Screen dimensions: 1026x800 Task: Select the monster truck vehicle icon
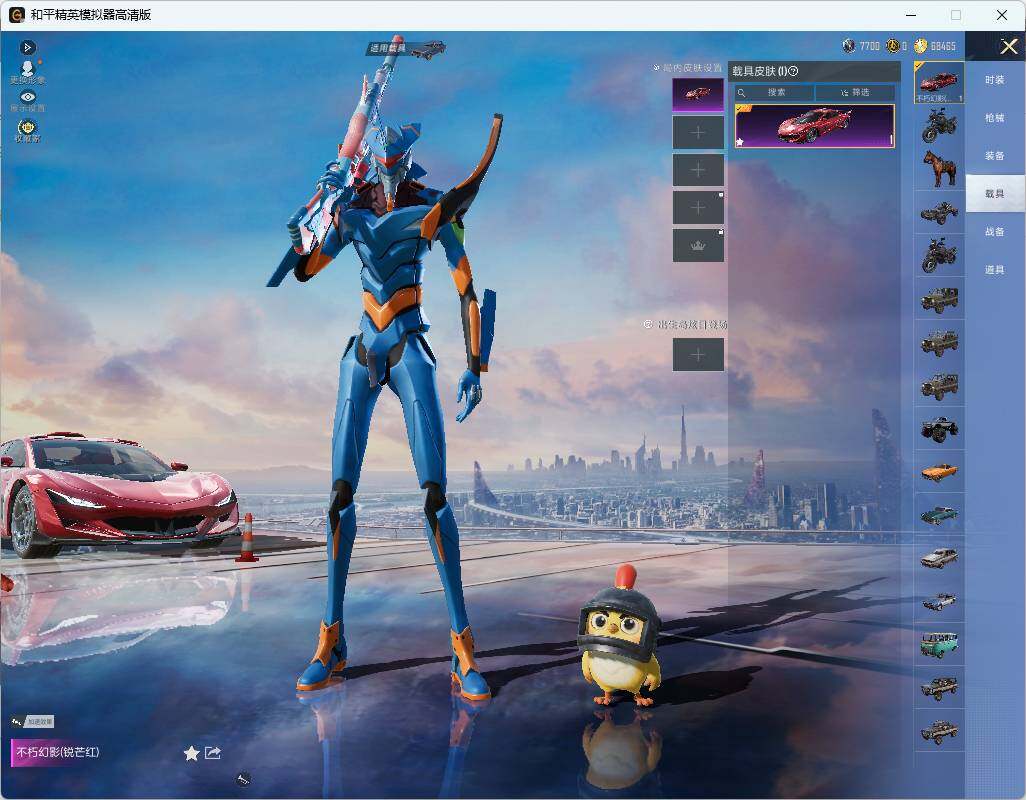pyautogui.click(x=939, y=428)
